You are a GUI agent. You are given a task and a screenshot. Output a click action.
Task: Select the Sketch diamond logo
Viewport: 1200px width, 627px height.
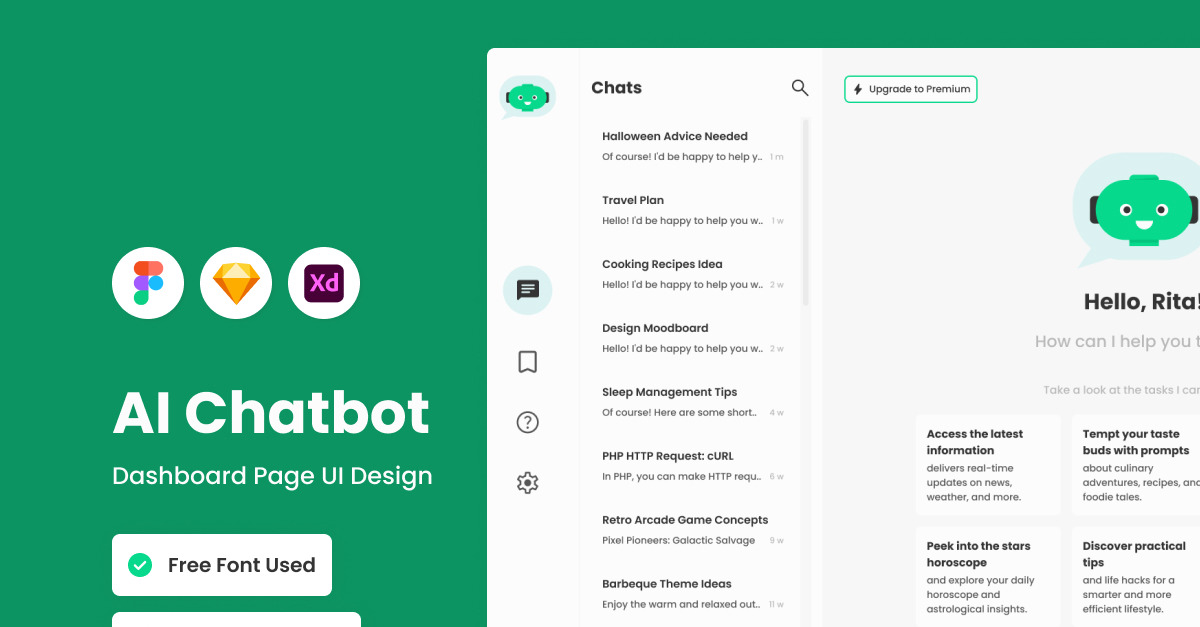236,283
